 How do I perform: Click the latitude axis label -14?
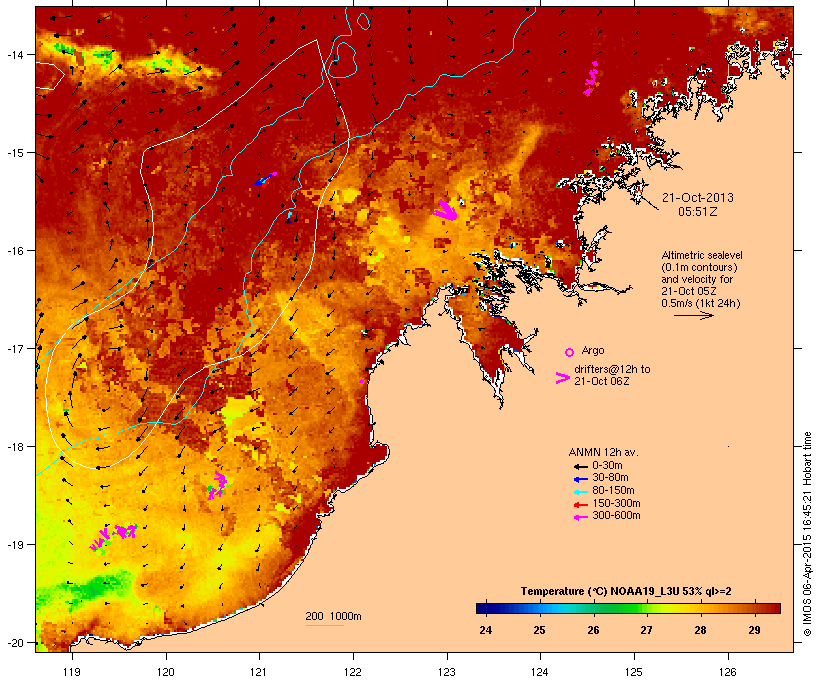(x=14, y=55)
